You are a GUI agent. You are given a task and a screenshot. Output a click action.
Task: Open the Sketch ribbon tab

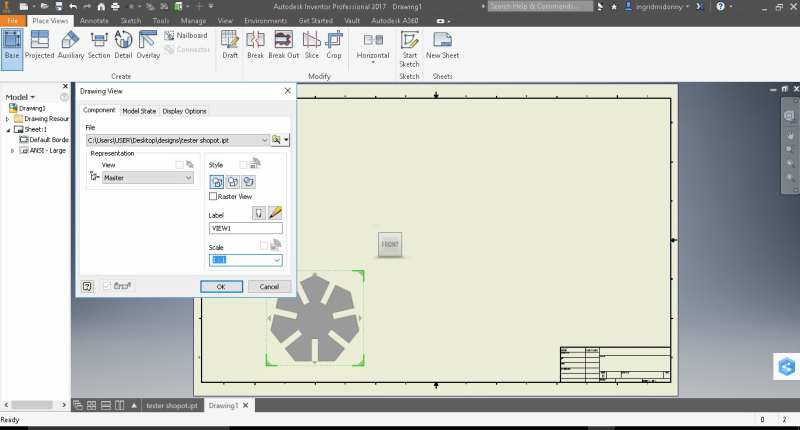click(131, 21)
